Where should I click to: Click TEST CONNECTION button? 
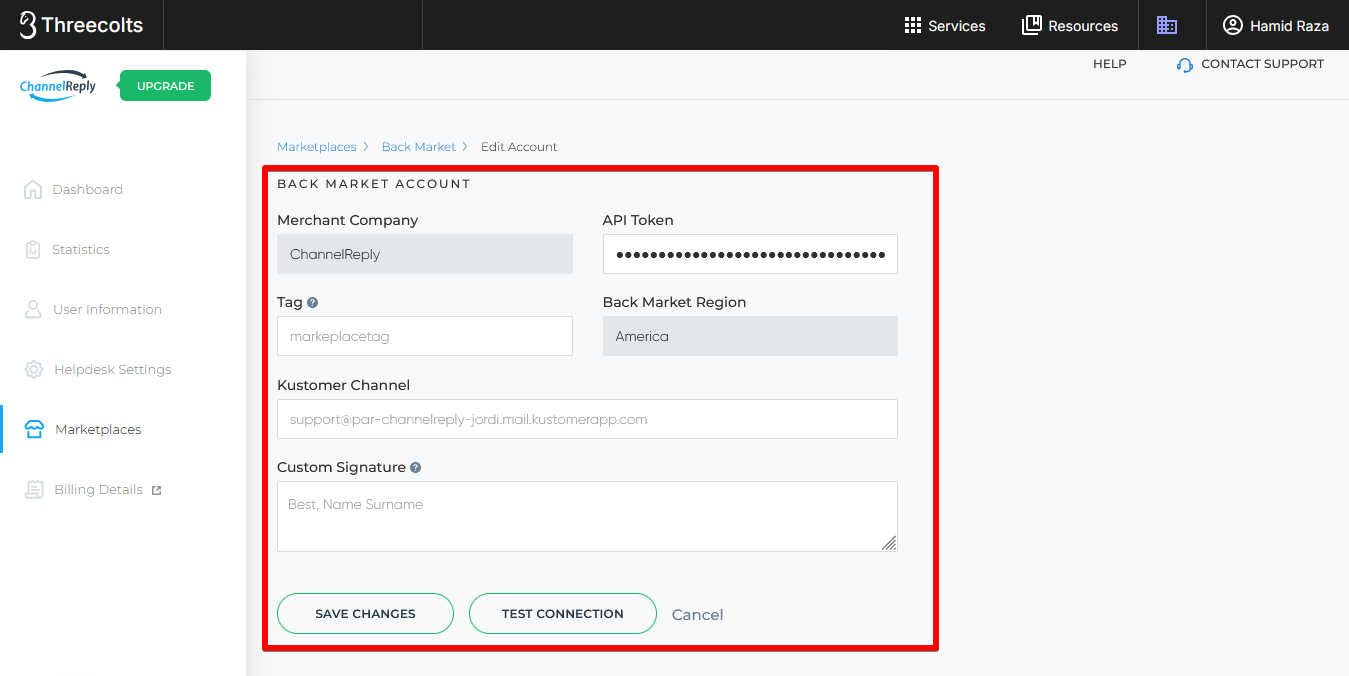(563, 613)
